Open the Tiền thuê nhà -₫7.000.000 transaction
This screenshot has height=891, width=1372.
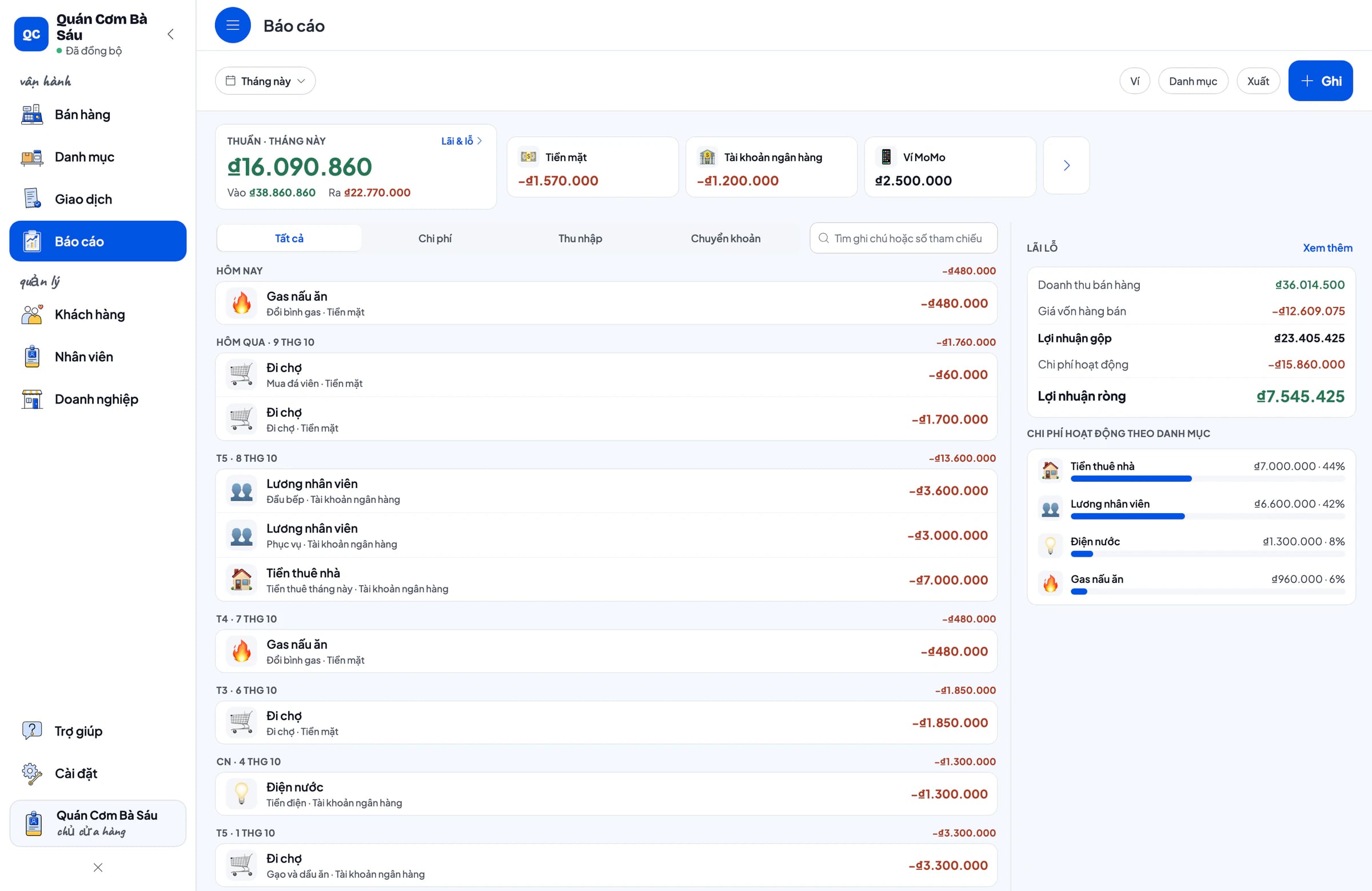[x=607, y=580]
